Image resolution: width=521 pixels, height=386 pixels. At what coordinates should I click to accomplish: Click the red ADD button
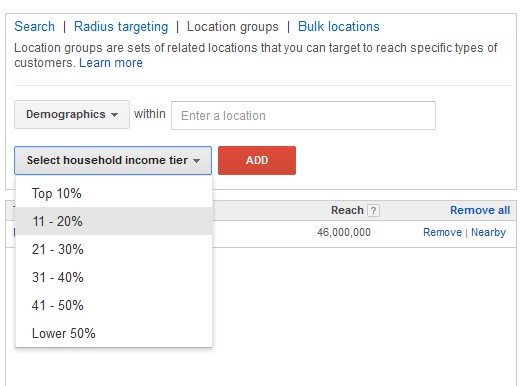pyautogui.click(x=257, y=160)
